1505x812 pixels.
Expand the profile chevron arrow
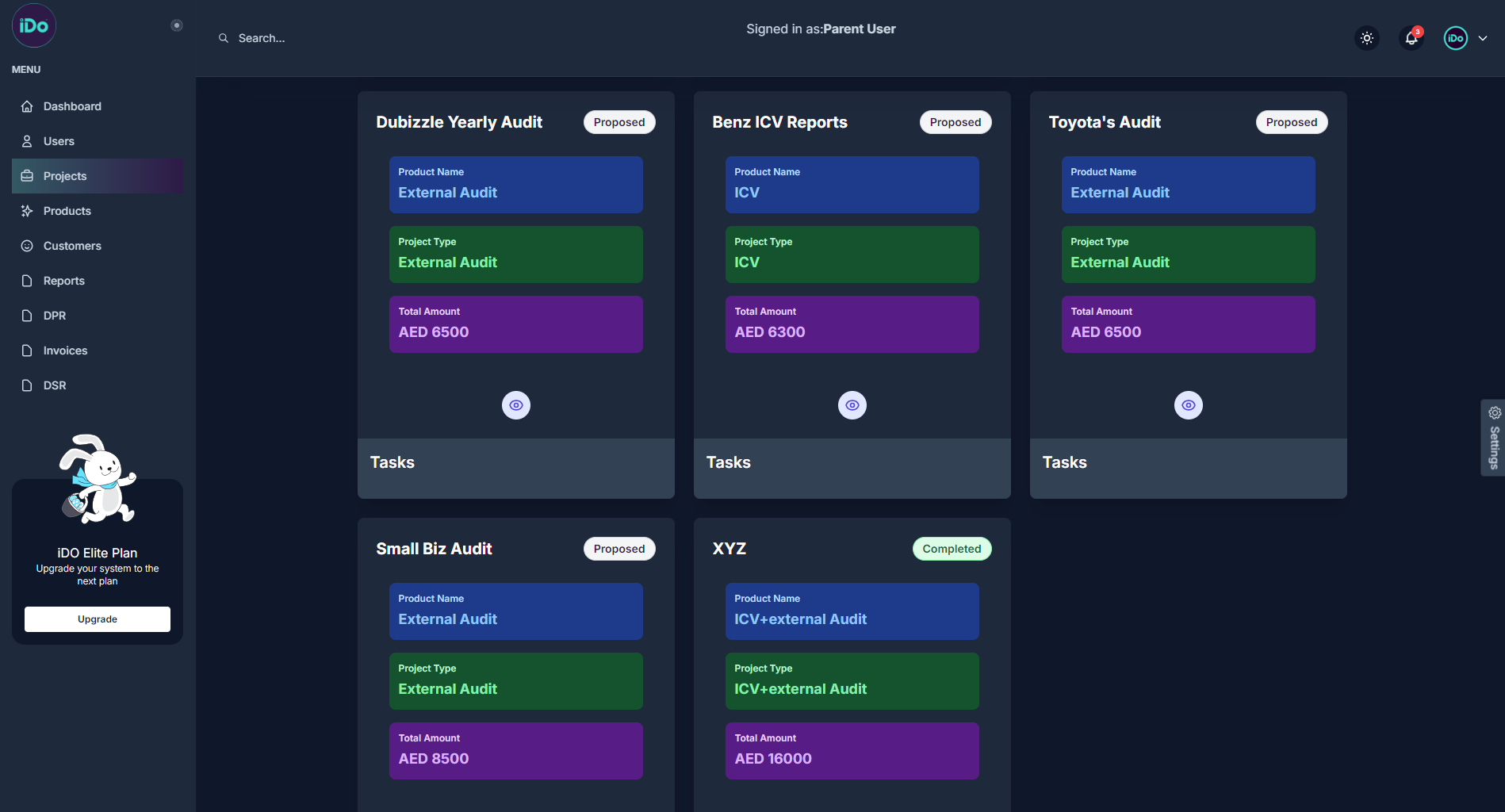[x=1483, y=38]
